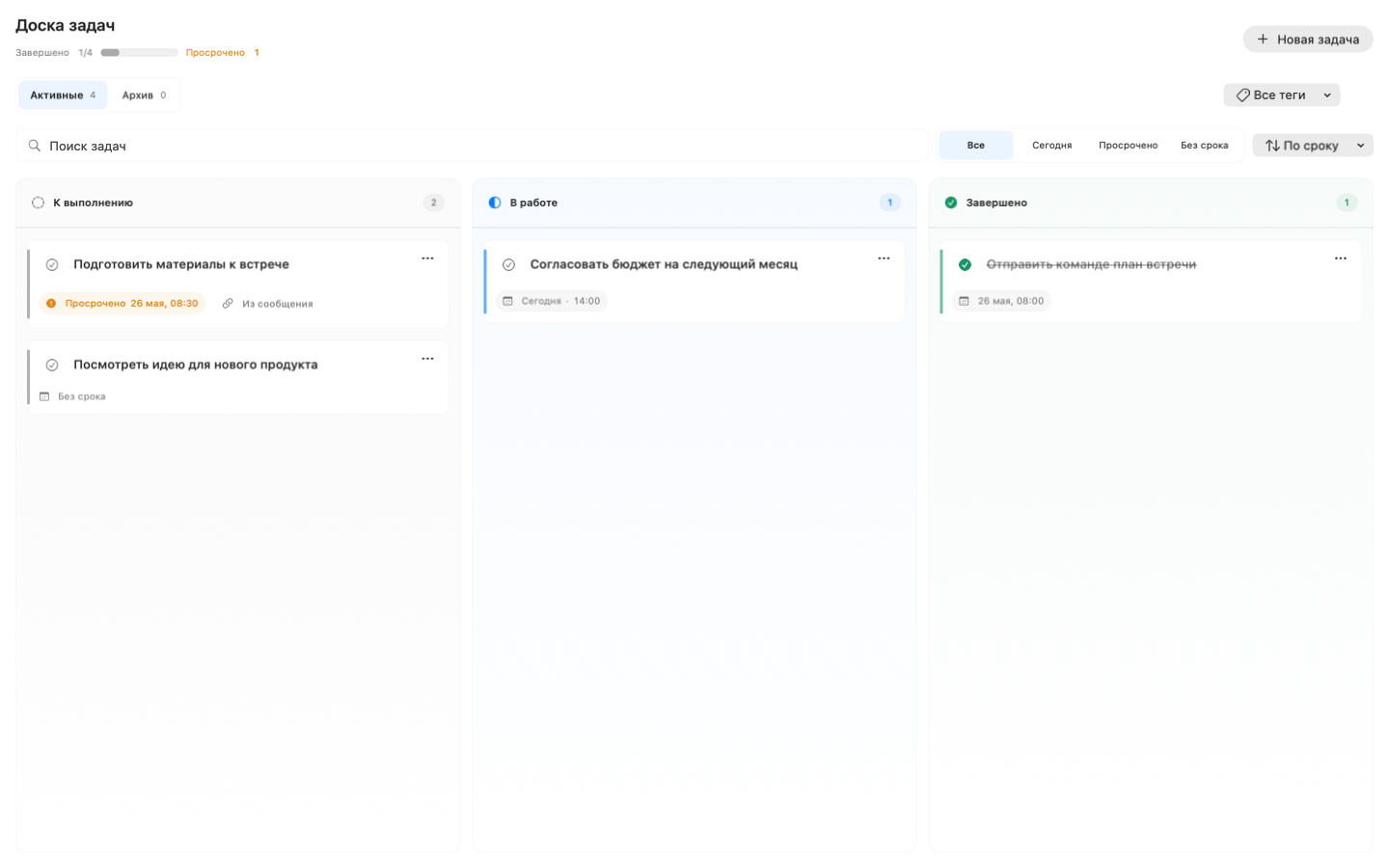Expand the 'По сроку' sort dropdown chevron

tap(1360, 146)
